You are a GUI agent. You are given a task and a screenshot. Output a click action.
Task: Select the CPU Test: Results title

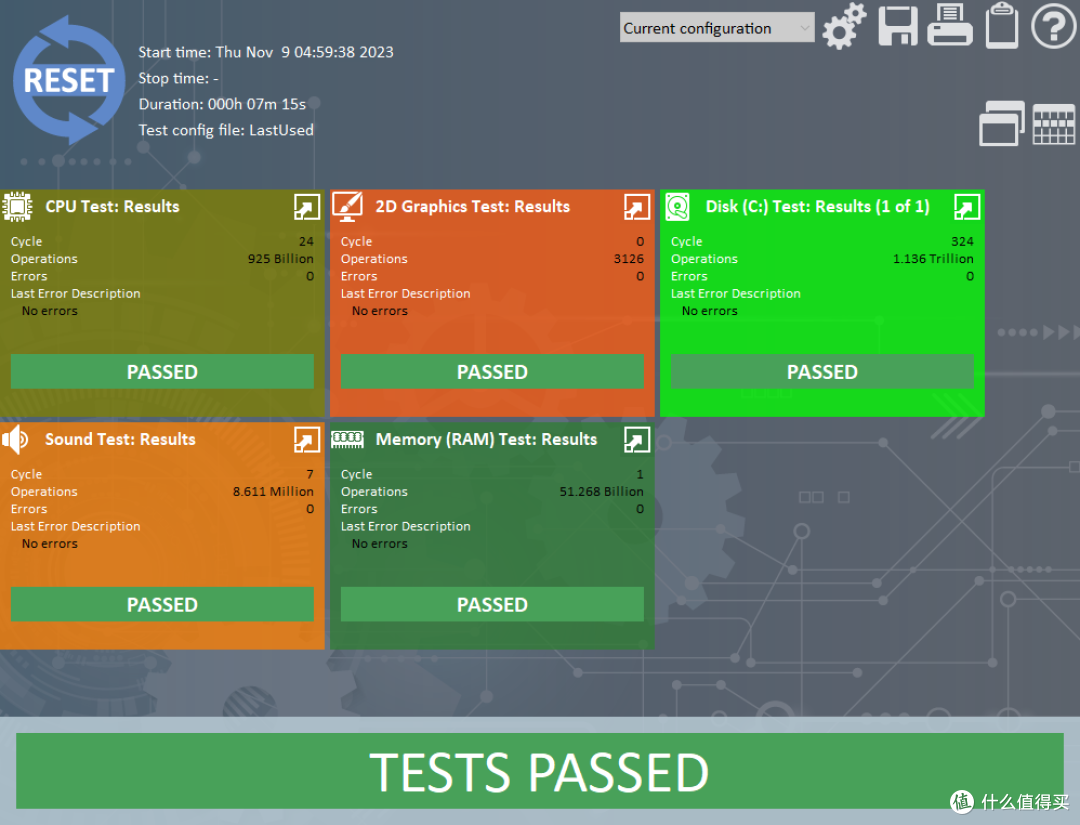pos(112,207)
